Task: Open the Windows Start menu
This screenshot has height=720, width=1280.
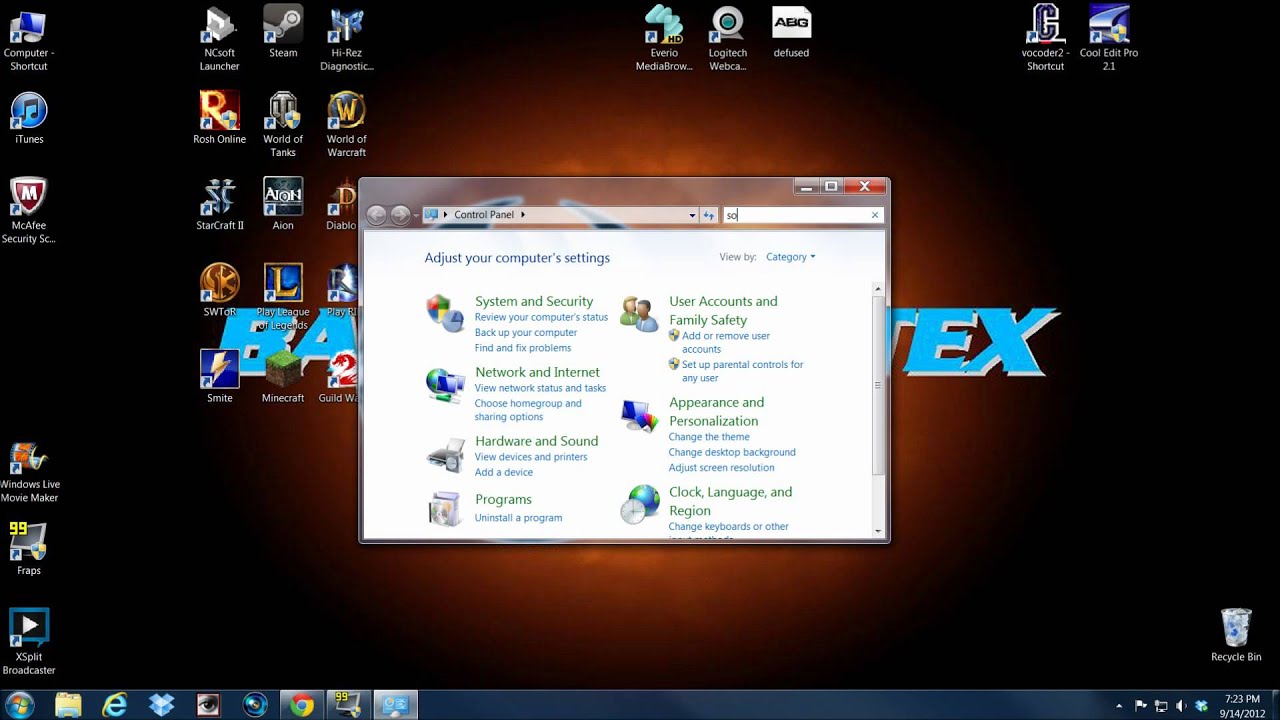Action: point(19,705)
